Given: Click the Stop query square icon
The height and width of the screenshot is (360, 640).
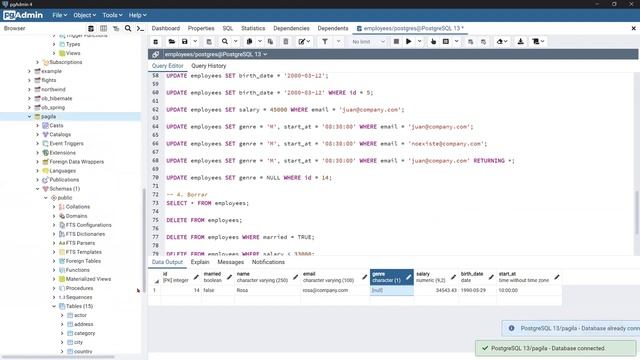Looking at the screenshot, I should pyautogui.click(x=396, y=42).
